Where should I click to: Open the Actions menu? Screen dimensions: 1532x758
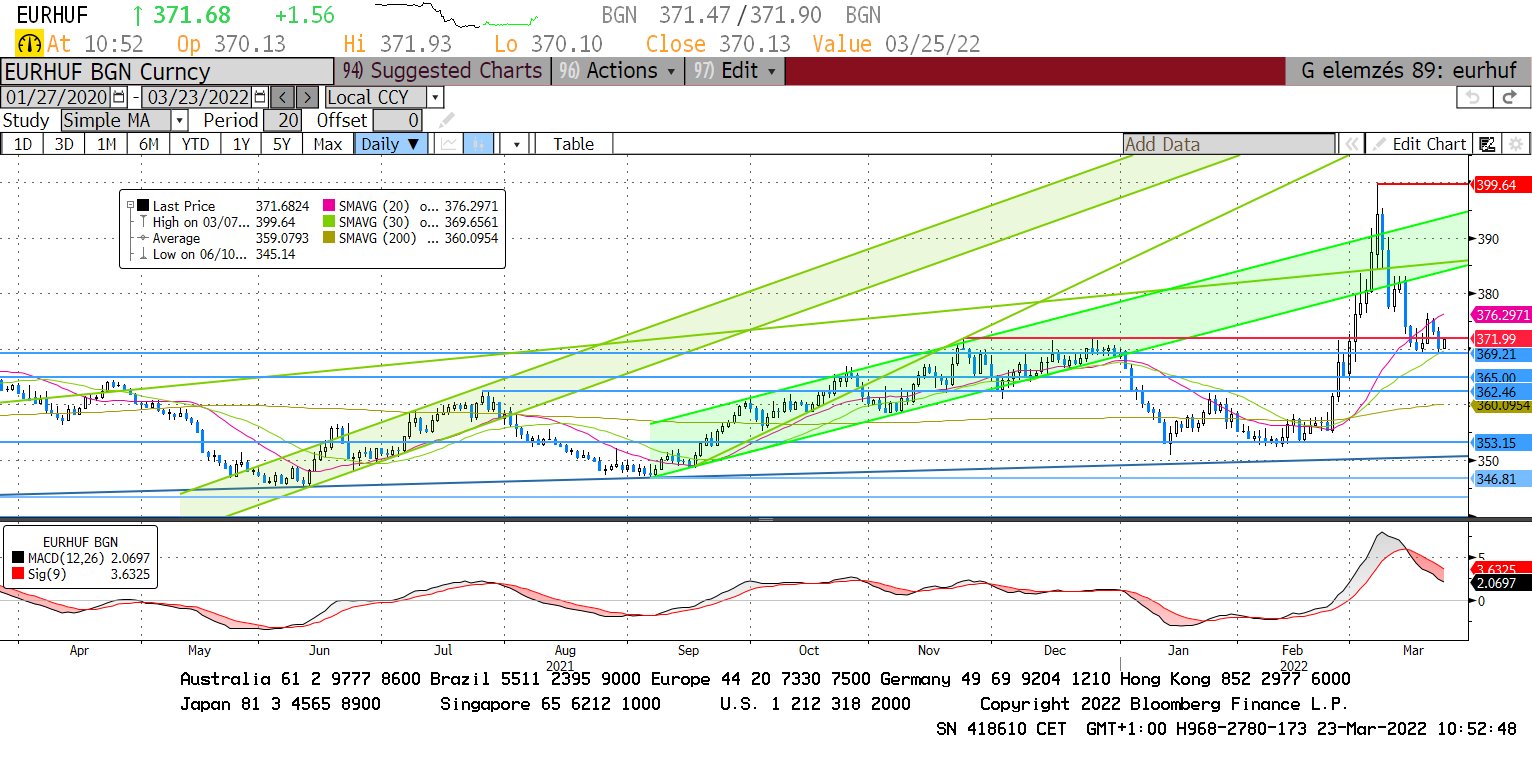pyautogui.click(x=617, y=71)
